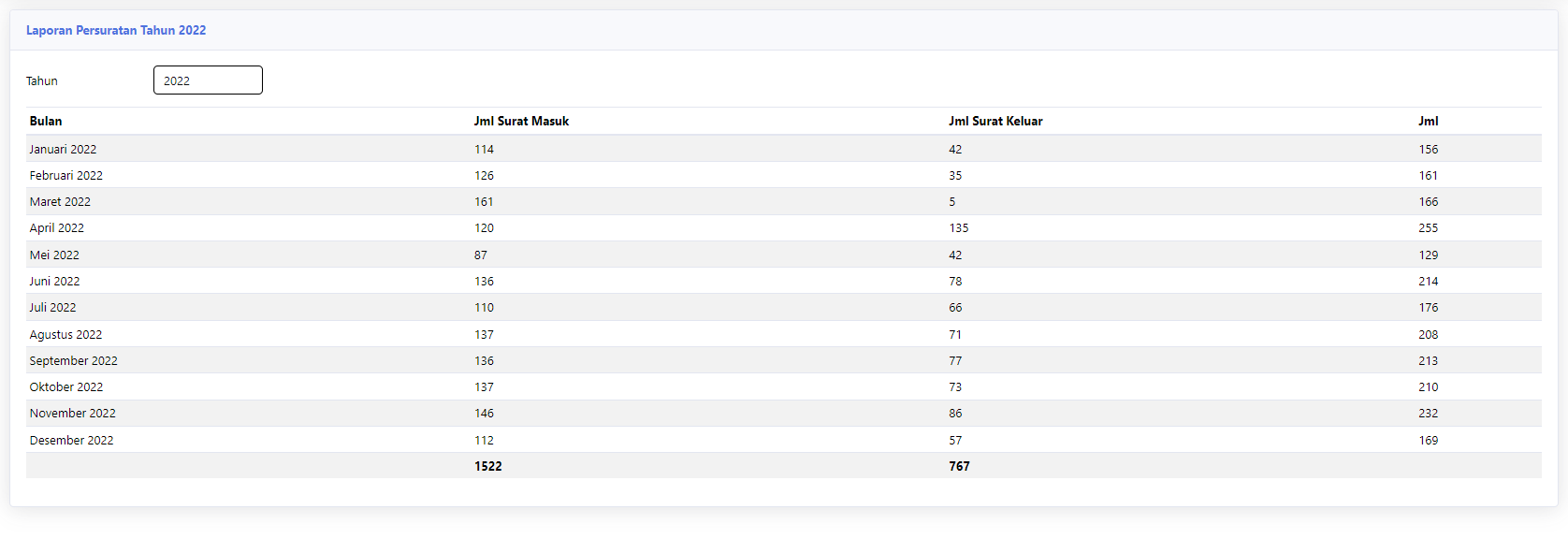Click the November 2022 month cell
The width and height of the screenshot is (1568, 539).
click(x=73, y=413)
